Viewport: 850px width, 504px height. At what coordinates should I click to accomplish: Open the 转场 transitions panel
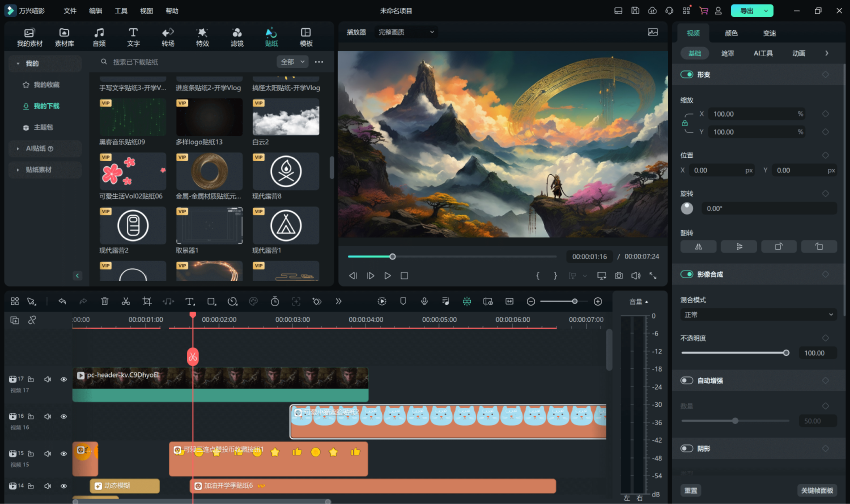(x=168, y=37)
